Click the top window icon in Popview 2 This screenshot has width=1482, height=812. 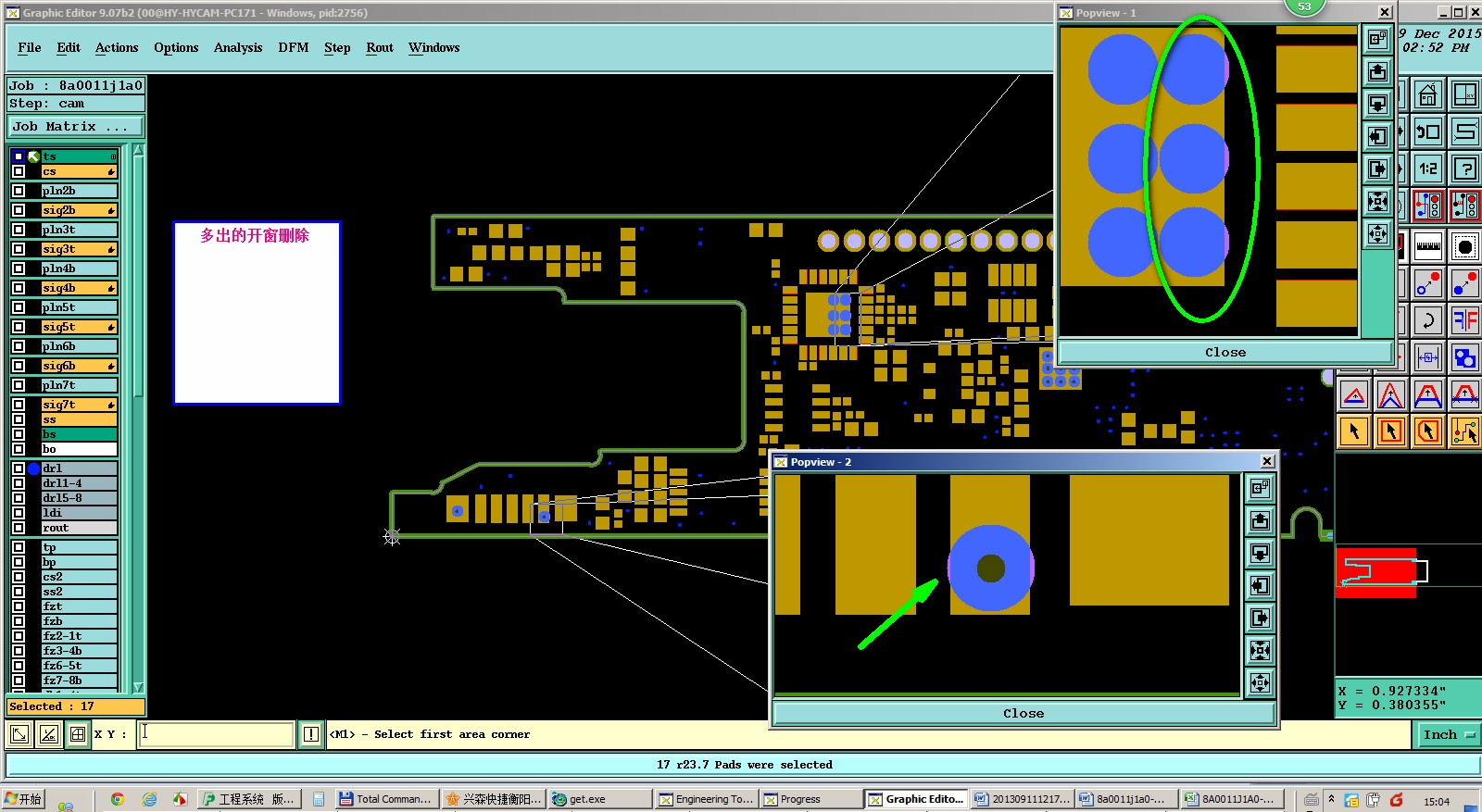[1260, 488]
